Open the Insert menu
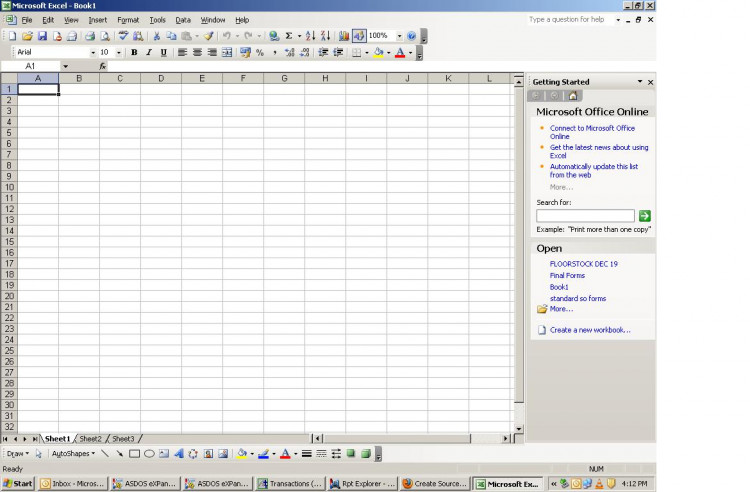This screenshot has width=750, height=492. [x=98, y=20]
